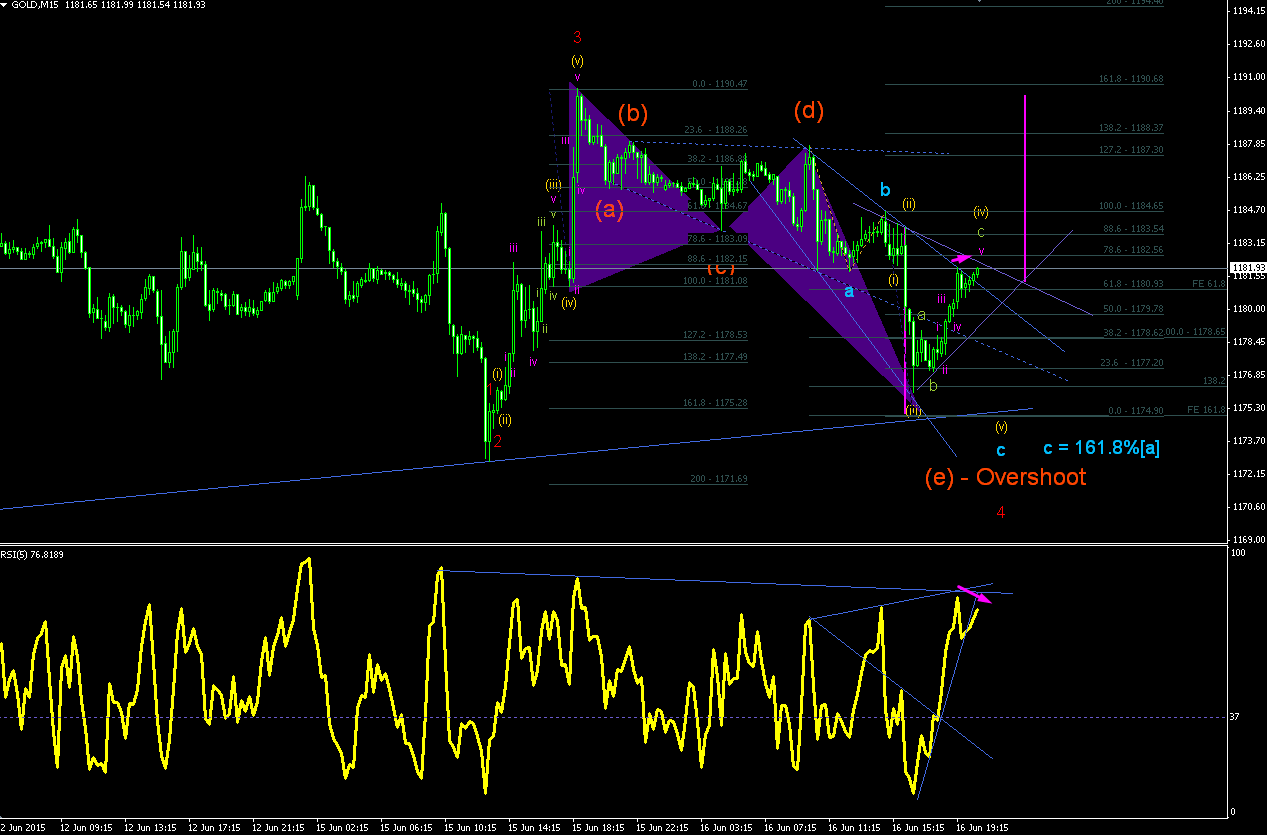This screenshot has height=835, width=1267.
Task: Click the current price tag 1181.93
Action: 1245,268
